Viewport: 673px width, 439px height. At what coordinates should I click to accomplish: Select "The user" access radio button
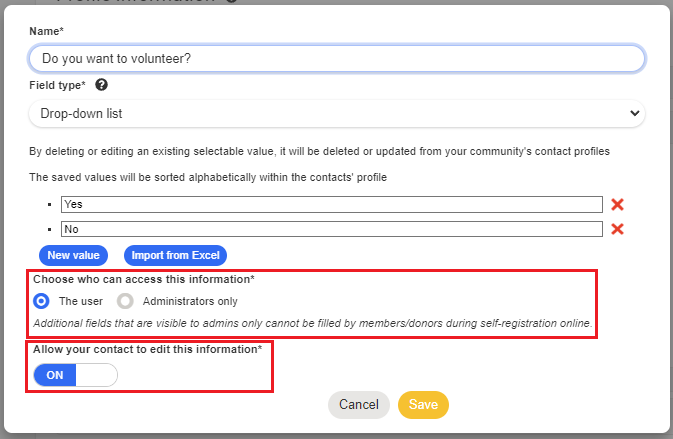click(41, 300)
